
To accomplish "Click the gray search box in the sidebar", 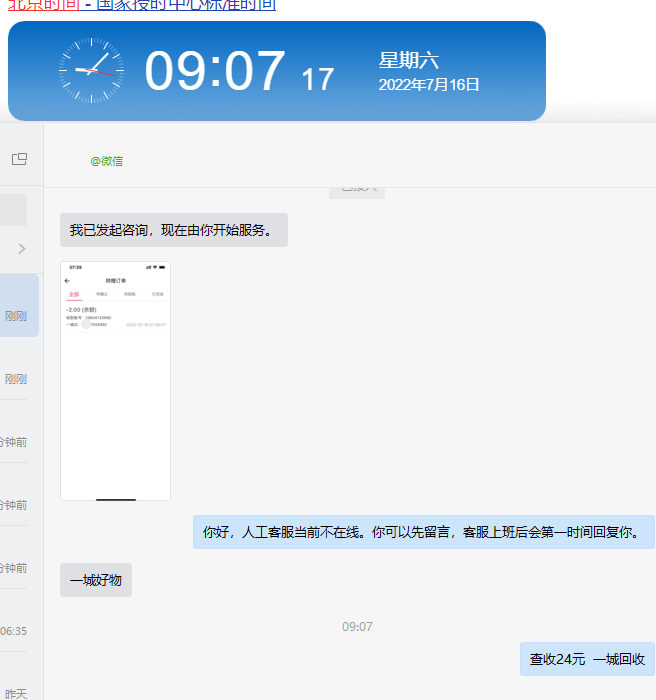I will pyautogui.click(x=13, y=211).
